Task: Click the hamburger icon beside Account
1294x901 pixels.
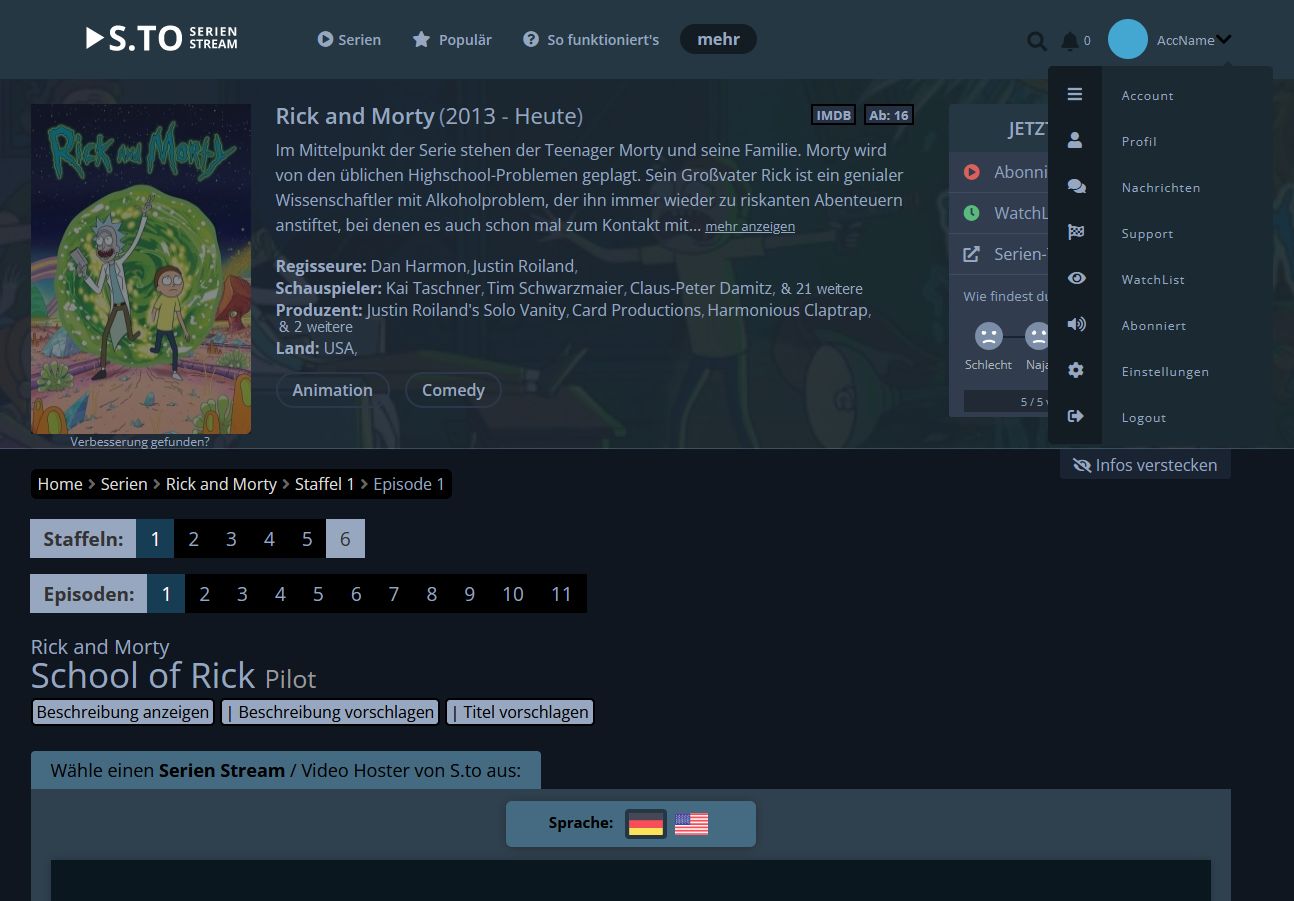Action: coord(1075,95)
